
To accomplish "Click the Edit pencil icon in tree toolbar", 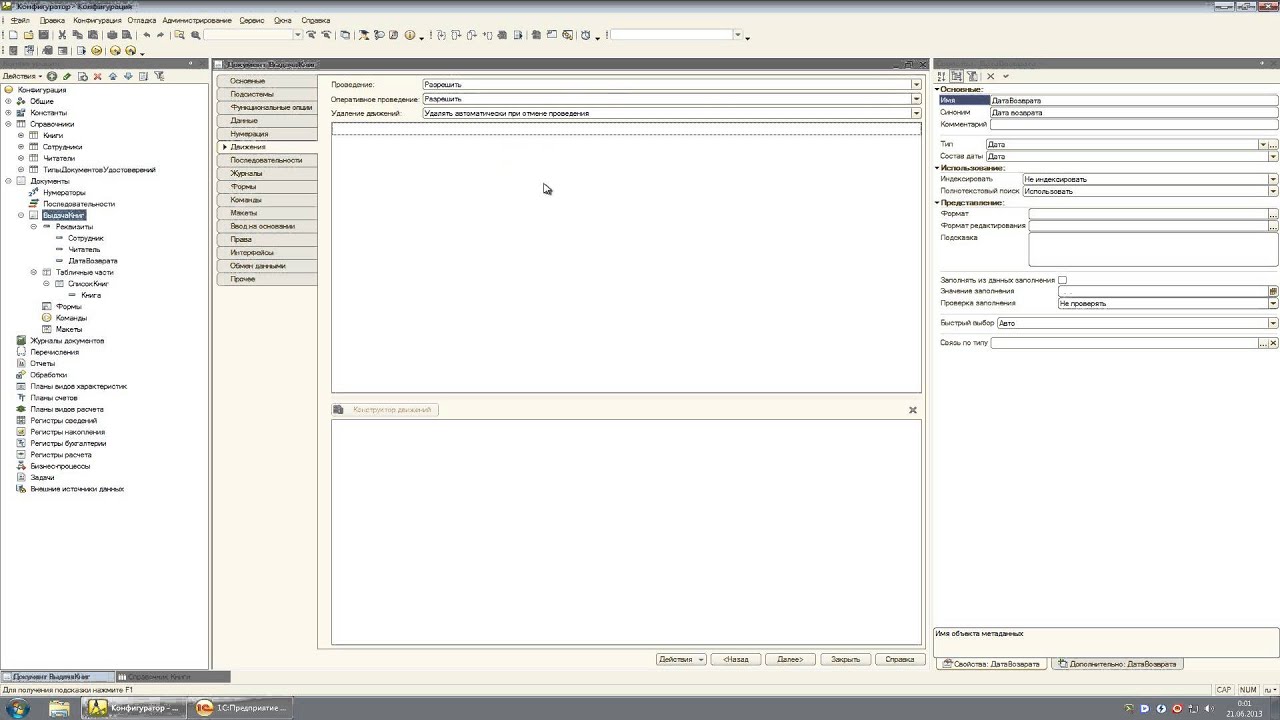I will click(x=67, y=76).
